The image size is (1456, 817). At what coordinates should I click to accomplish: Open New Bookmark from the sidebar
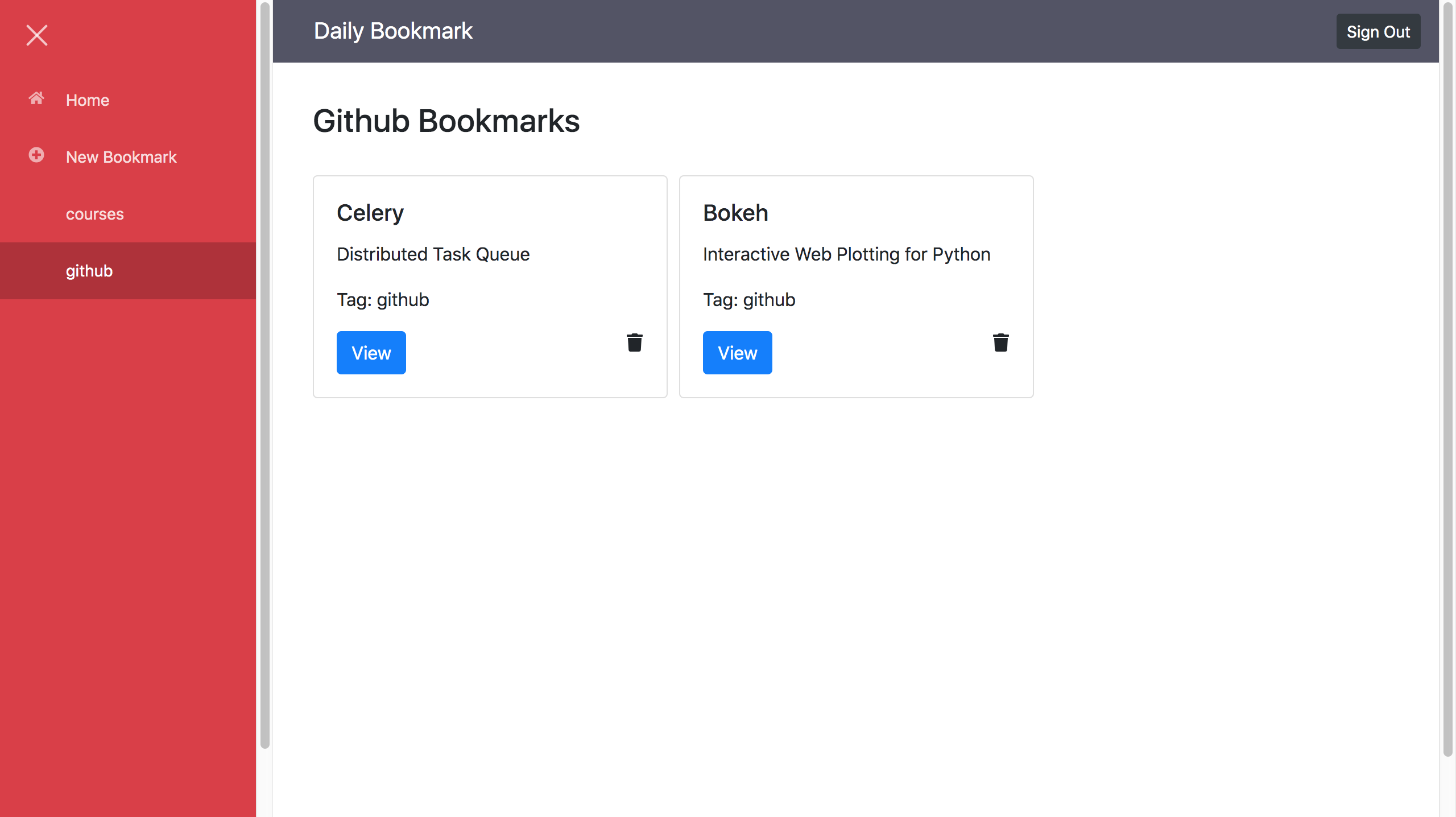pyautogui.click(x=121, y=156)
